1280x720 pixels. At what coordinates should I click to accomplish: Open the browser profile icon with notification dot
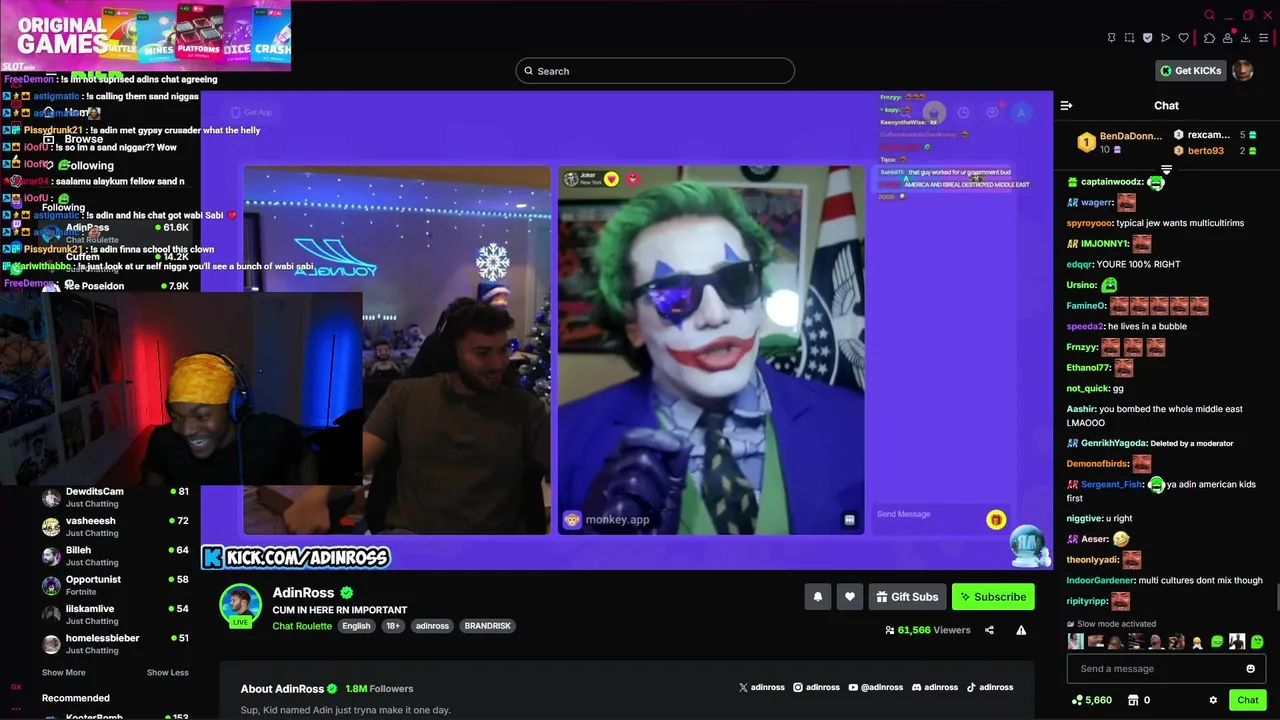[x=1227, y=38]
